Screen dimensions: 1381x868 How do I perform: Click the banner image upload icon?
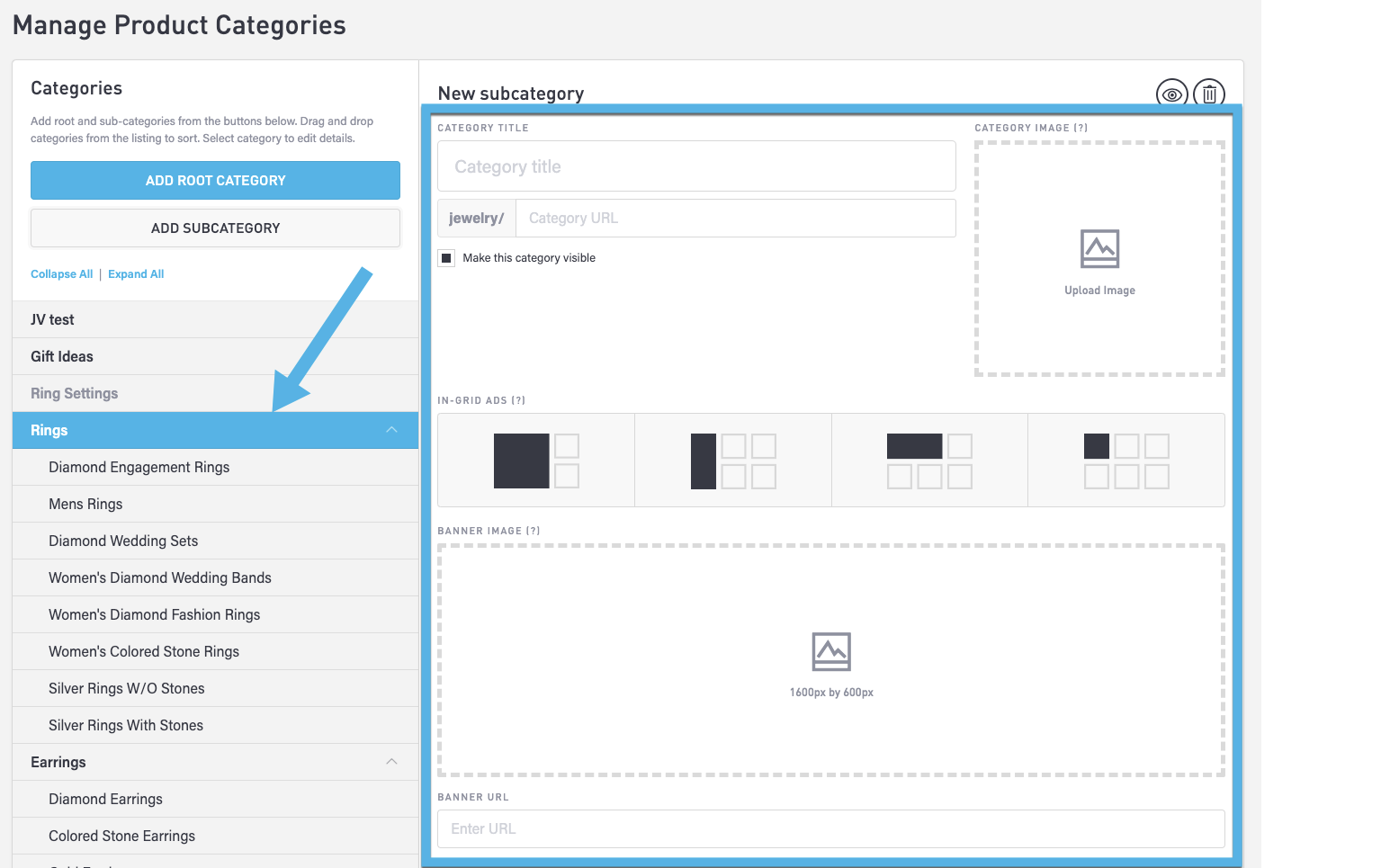tap(831, 652)
